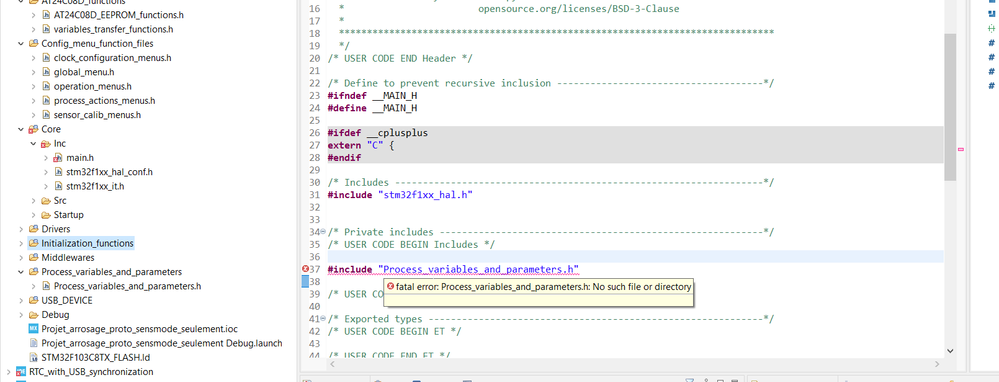Expand the USB_DEVICE folder

tap(21, 301)
